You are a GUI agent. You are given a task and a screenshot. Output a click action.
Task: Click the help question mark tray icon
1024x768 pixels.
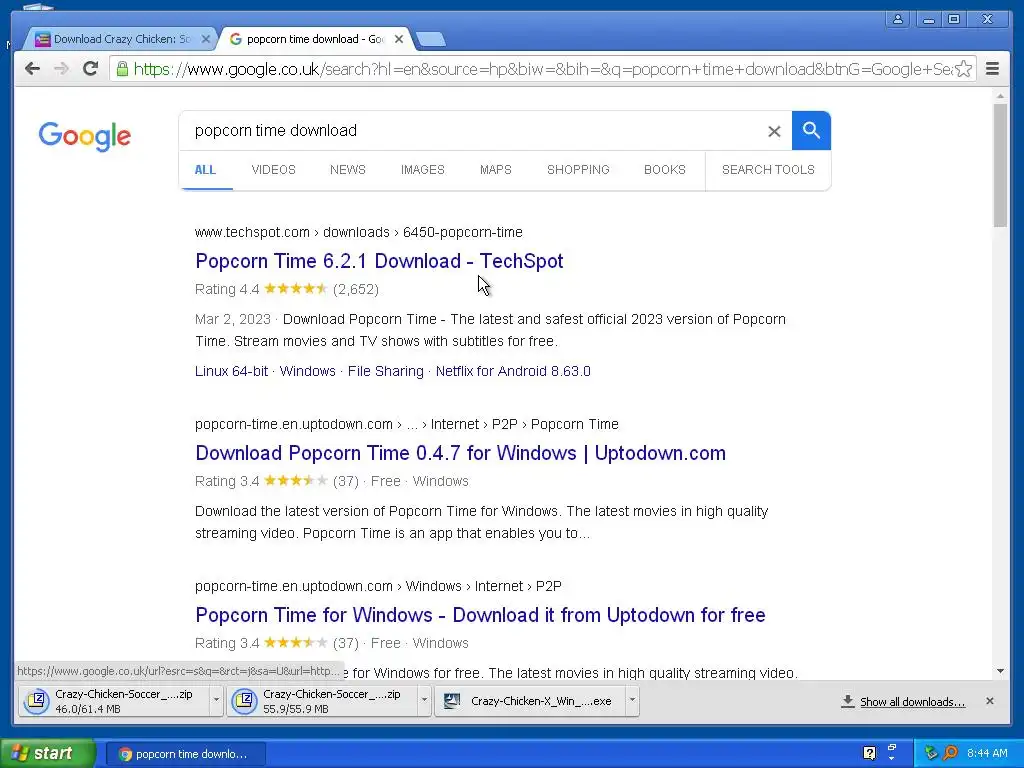click(869, 753)
